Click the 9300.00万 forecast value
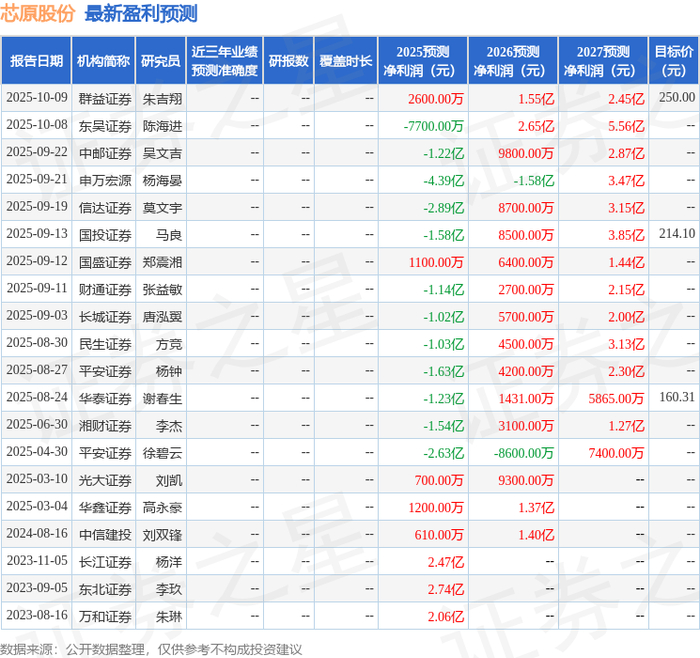 pyautogui.click(x=525, y=480)
